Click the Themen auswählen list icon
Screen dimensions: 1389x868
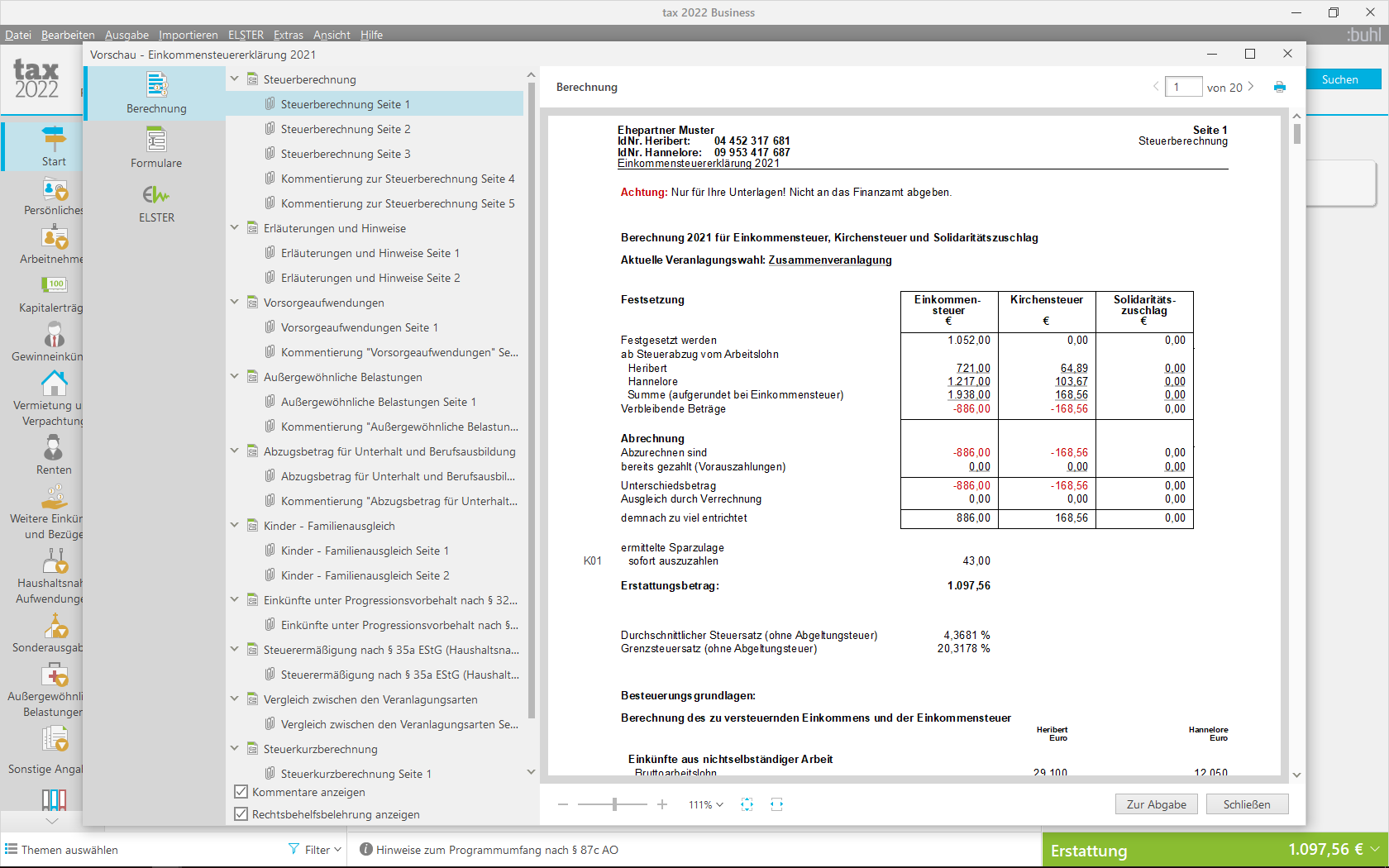pyautogui.click(x=12, y=849)
